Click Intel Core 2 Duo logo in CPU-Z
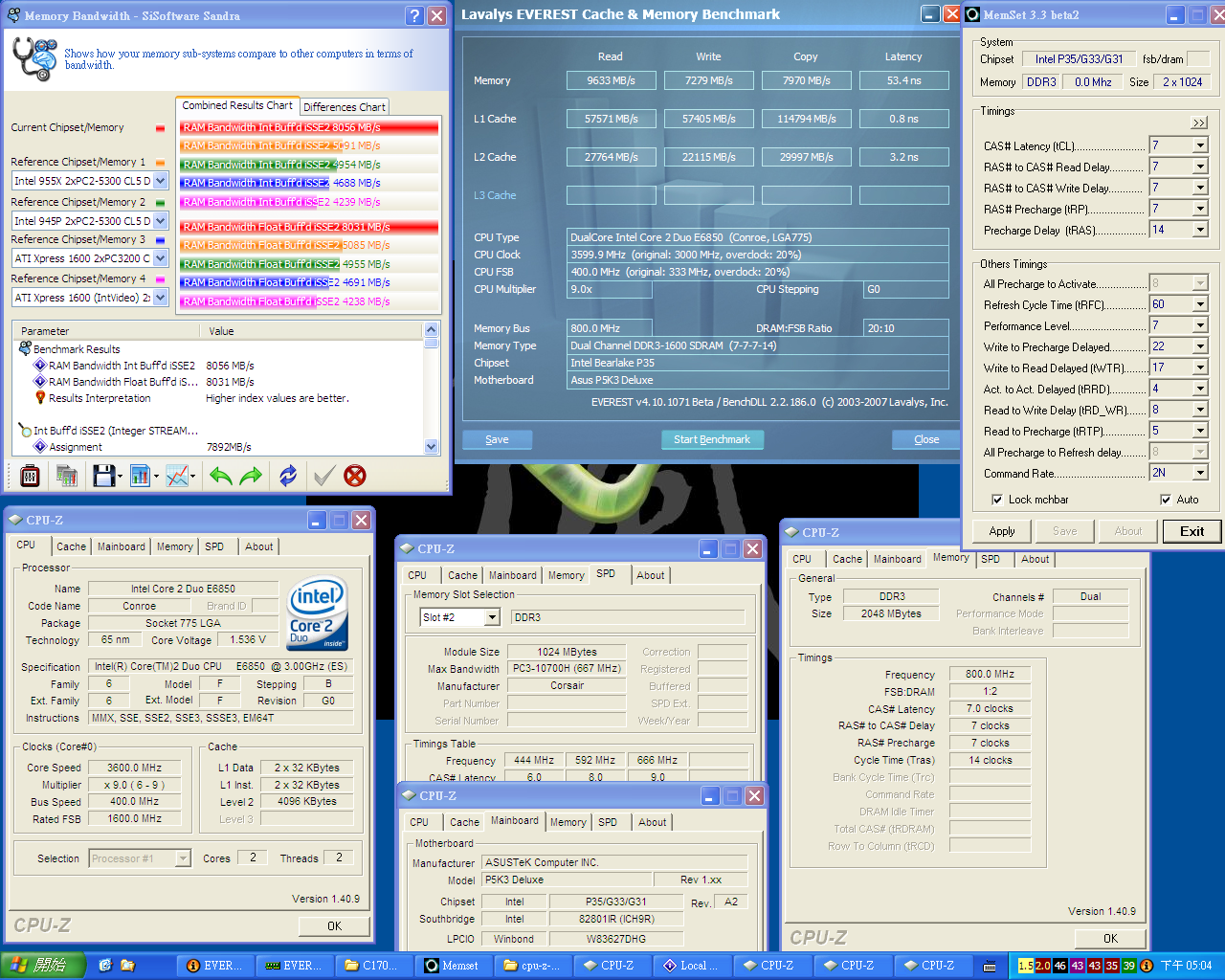1225x980 pixels. pos(318,613)
